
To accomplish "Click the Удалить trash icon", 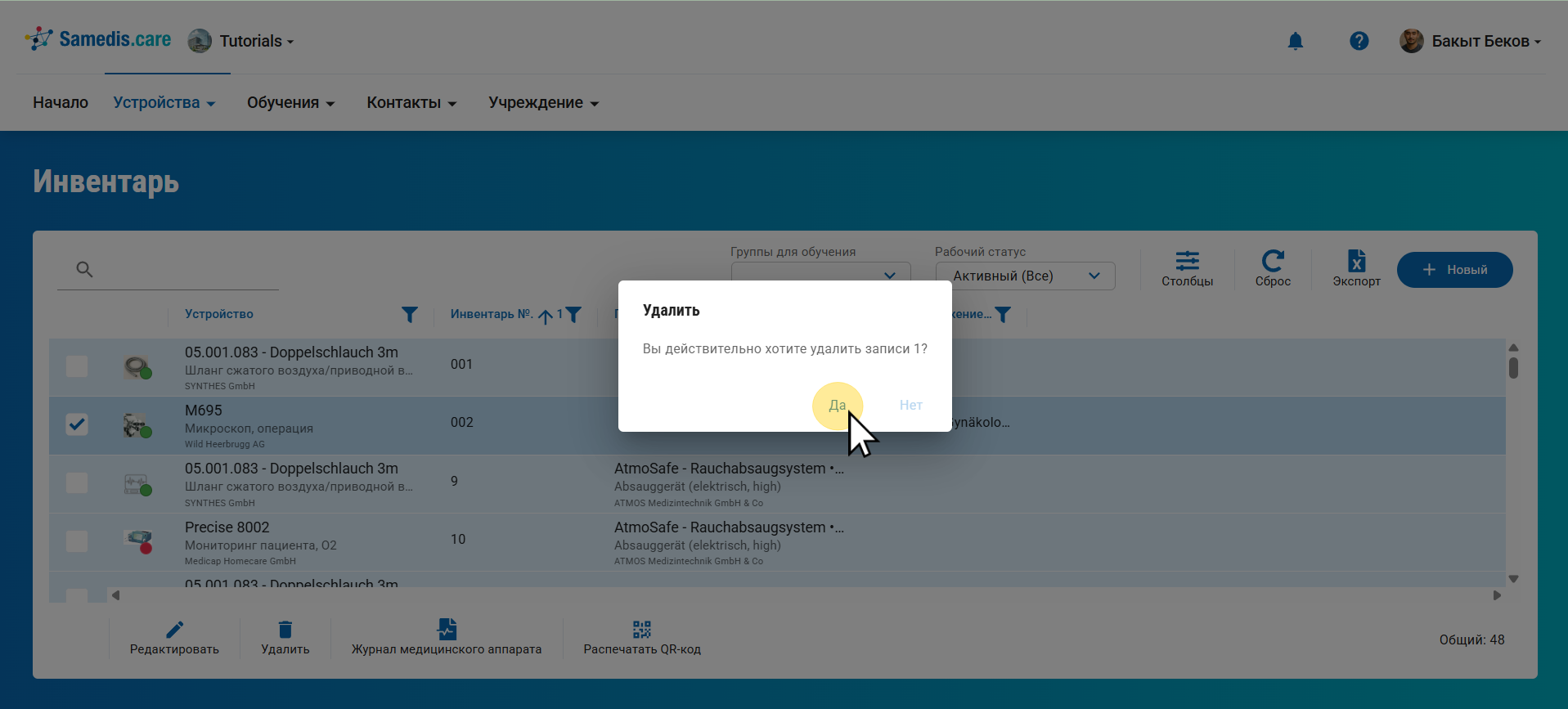I will (x=285, y=630).
